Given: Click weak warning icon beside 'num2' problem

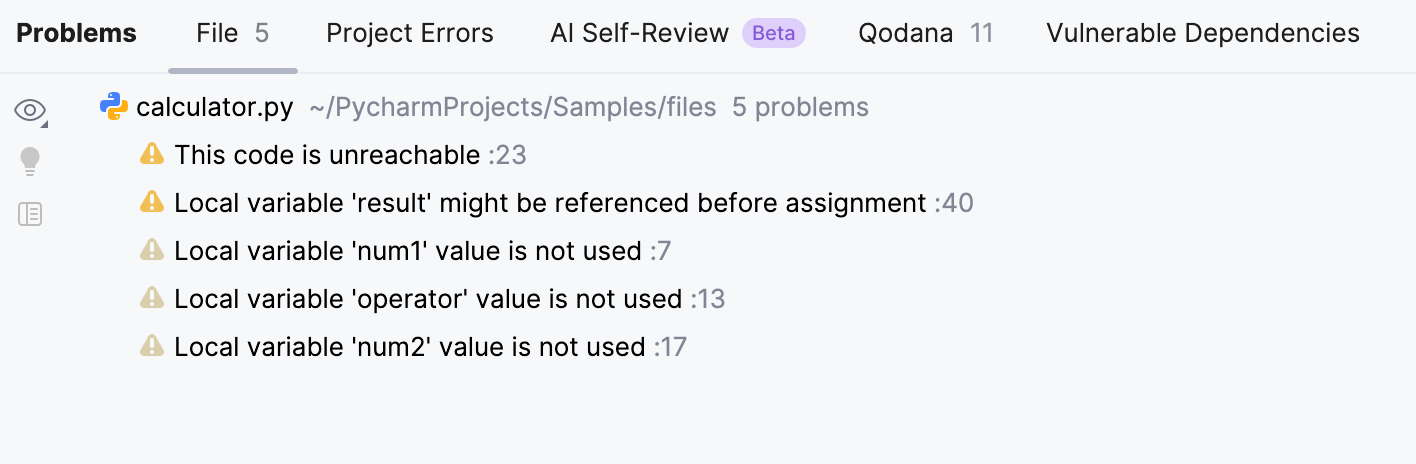Looking at the screenshot, I should (152, 346).
